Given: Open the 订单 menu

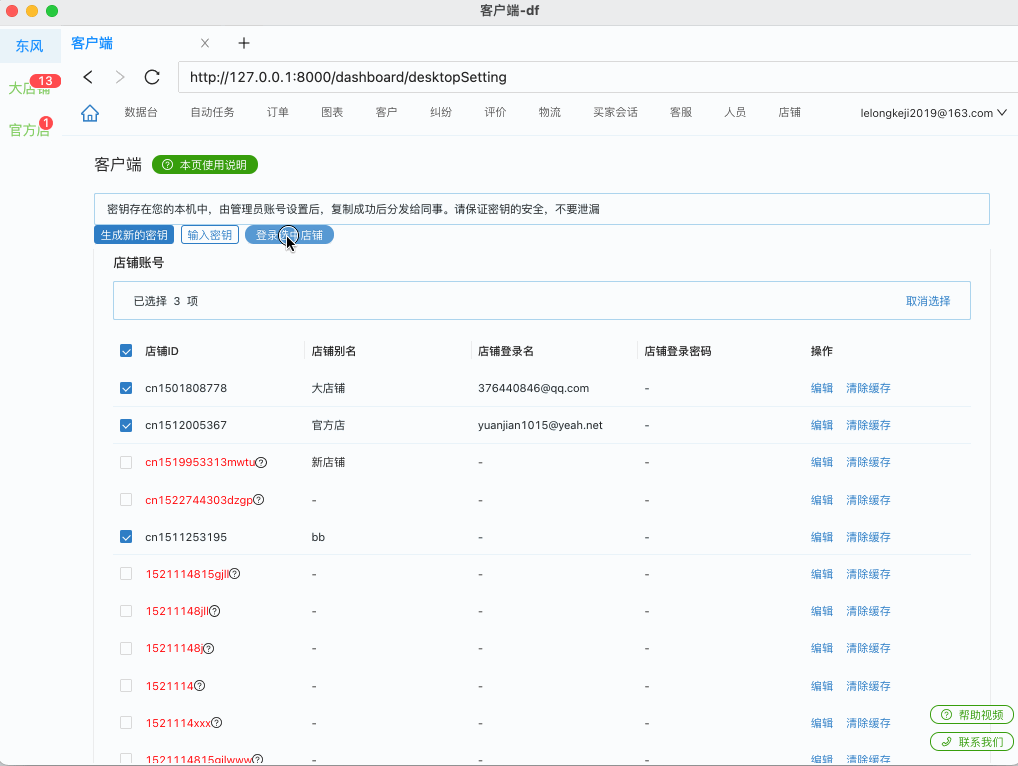Looking at the screenshot, I should pyautogui.click(x=278, y=113).
